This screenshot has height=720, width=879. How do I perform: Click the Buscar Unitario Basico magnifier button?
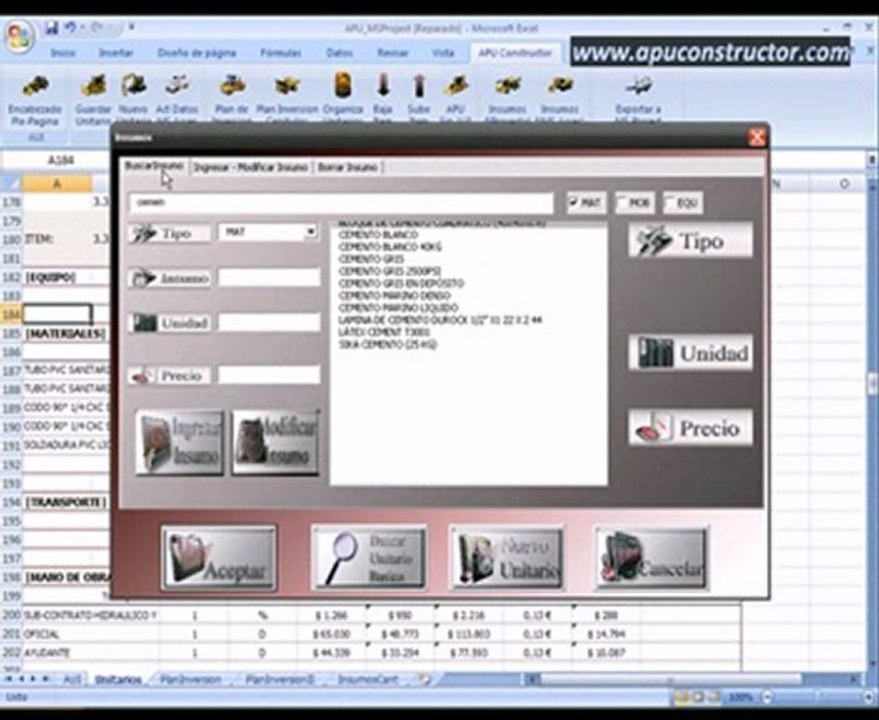368,558
